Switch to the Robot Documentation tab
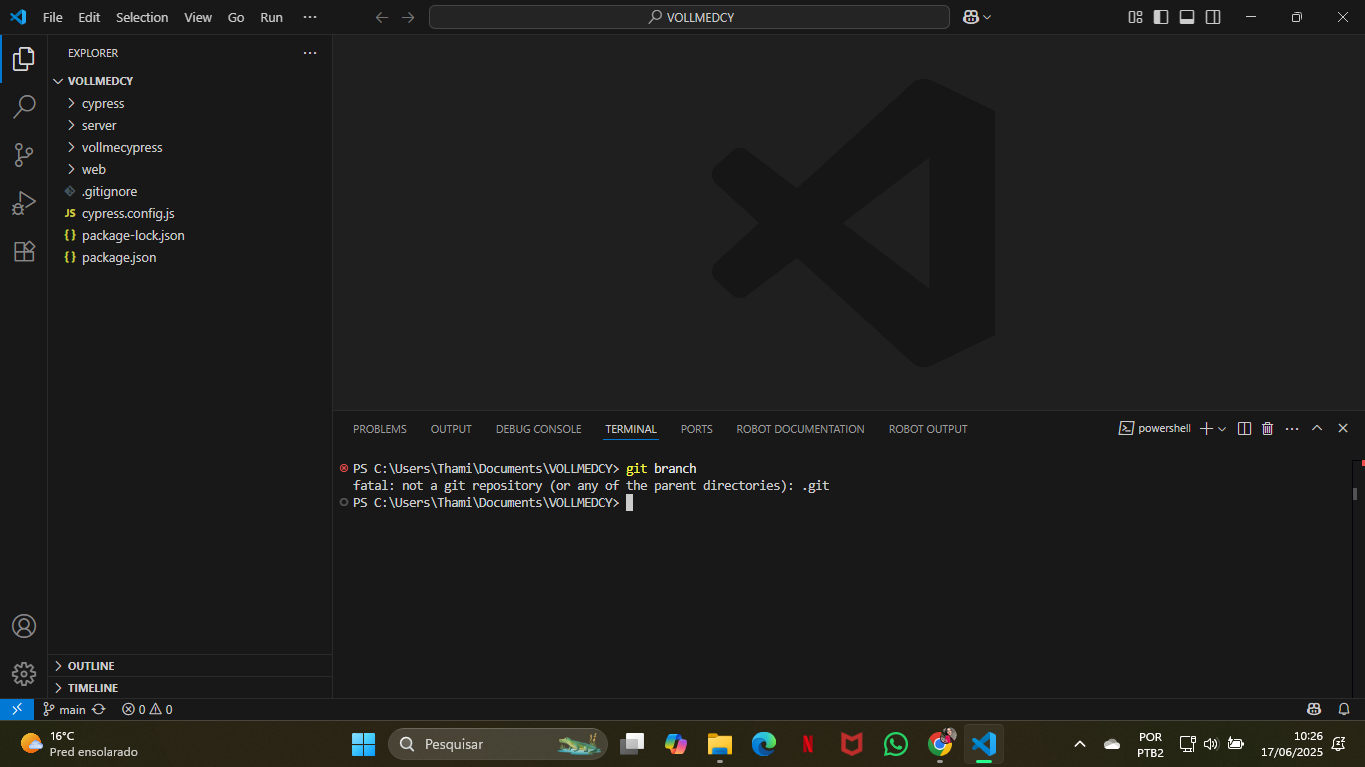Image resolution: width=1365 pixels, height=767 pixels. (800, 429)
